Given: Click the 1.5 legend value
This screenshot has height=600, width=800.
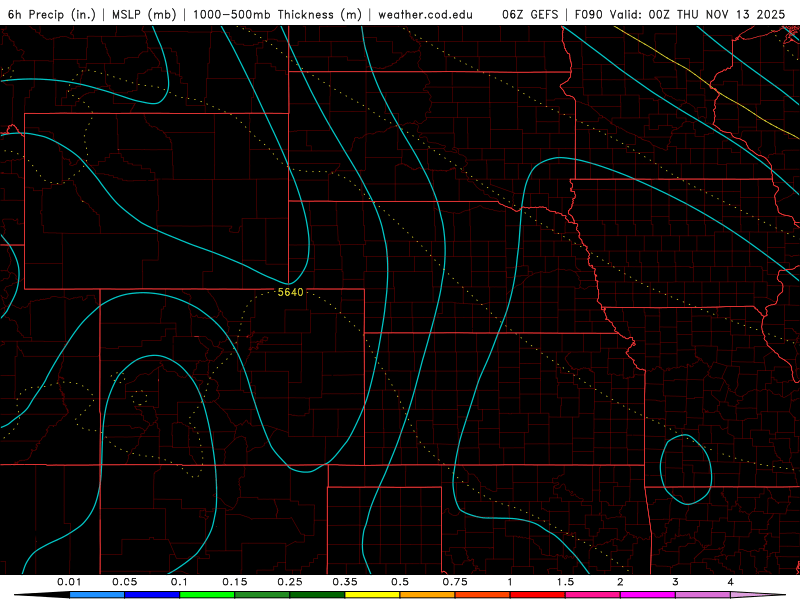Looking at the screenshot, I should click(x=565, y=582).
